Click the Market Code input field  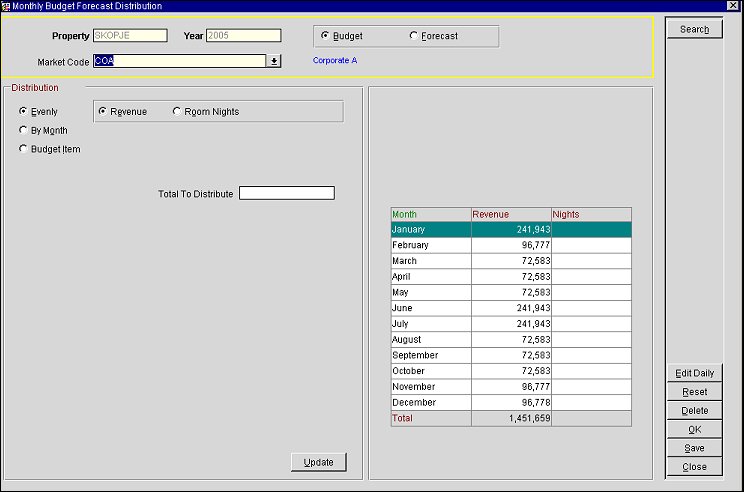coord(178,61)
